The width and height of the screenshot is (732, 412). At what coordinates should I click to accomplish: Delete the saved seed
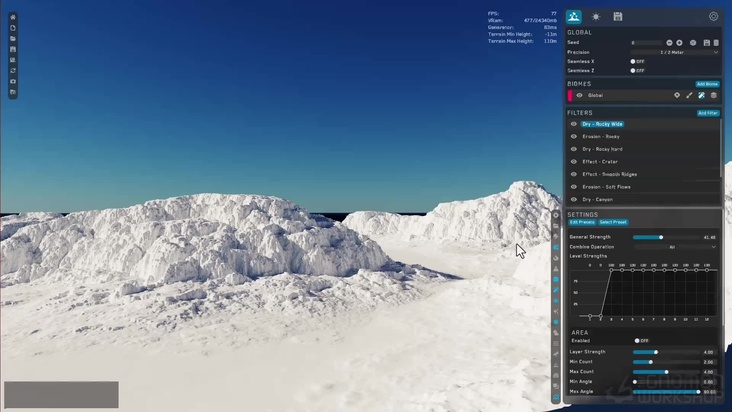click(x=716, y=43)
